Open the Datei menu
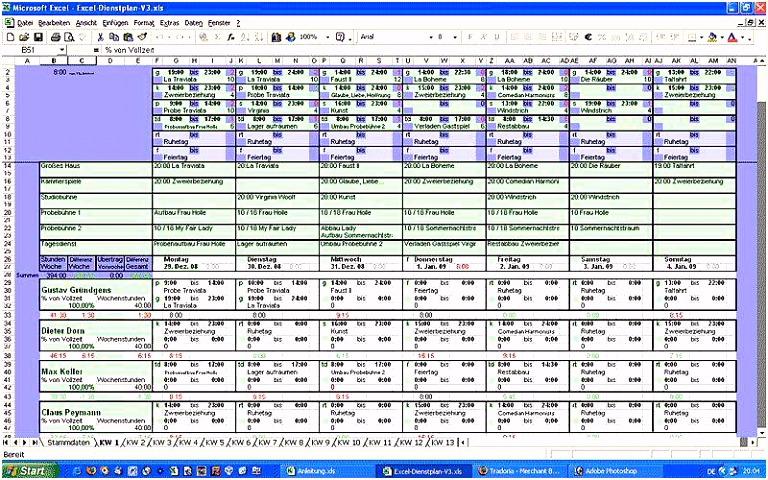Screen dimensions: 768x480 point(25,23)
